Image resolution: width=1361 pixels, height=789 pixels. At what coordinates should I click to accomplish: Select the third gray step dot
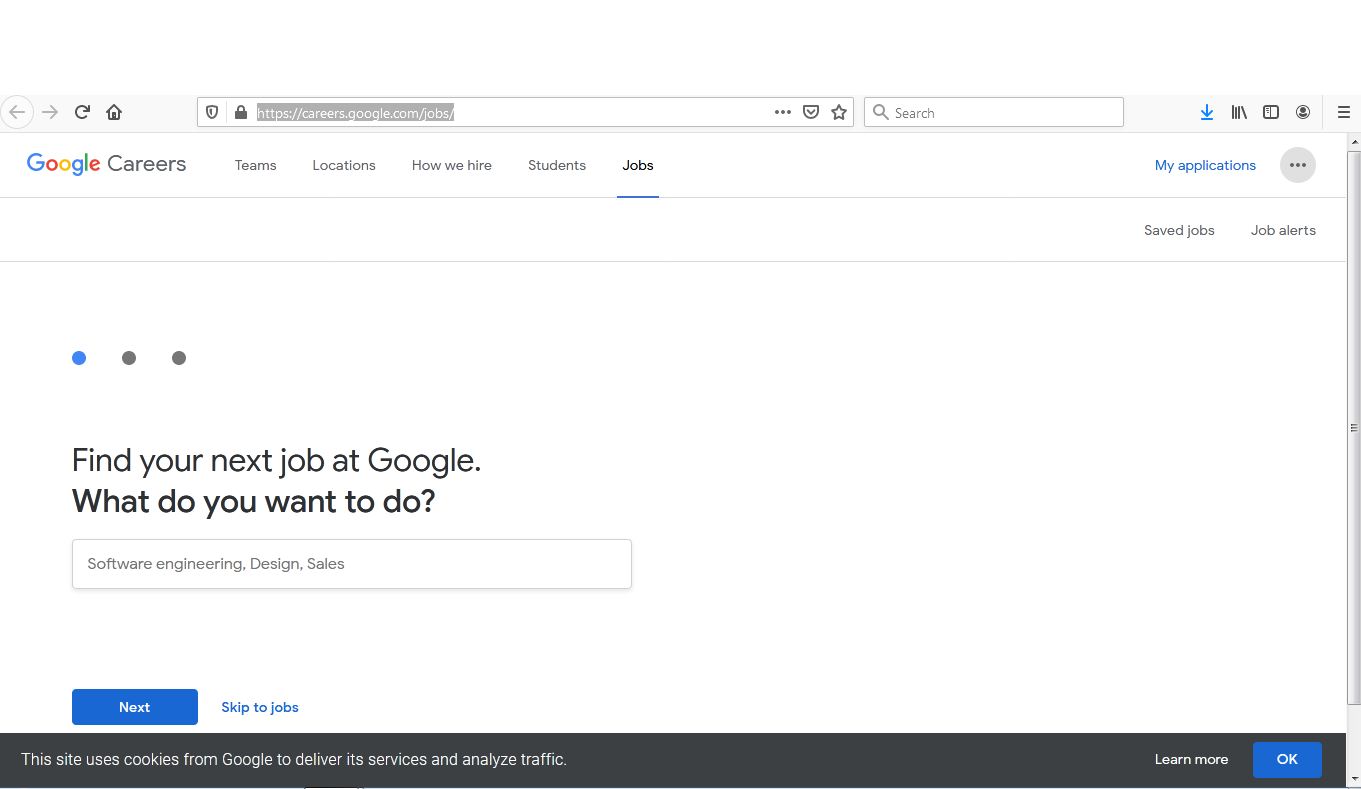(179, 358)
